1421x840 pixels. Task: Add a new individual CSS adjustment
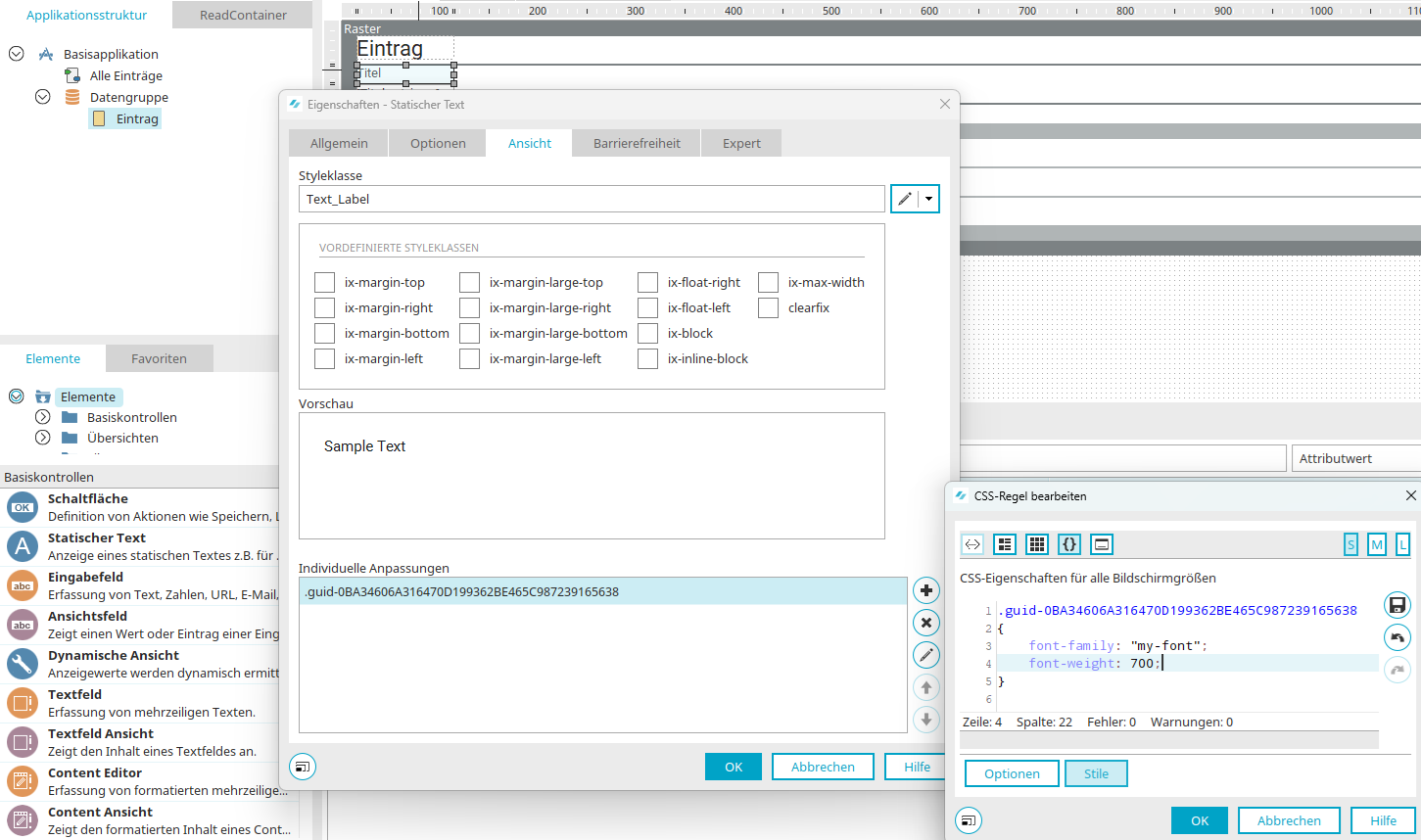coord(925,590)
